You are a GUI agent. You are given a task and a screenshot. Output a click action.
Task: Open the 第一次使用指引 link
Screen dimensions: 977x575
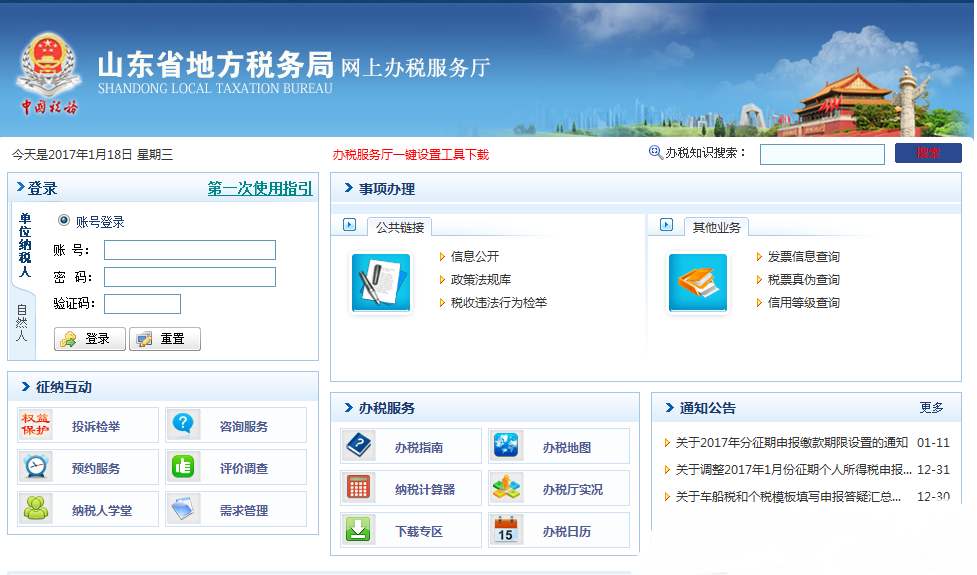(x=259, y=188)
